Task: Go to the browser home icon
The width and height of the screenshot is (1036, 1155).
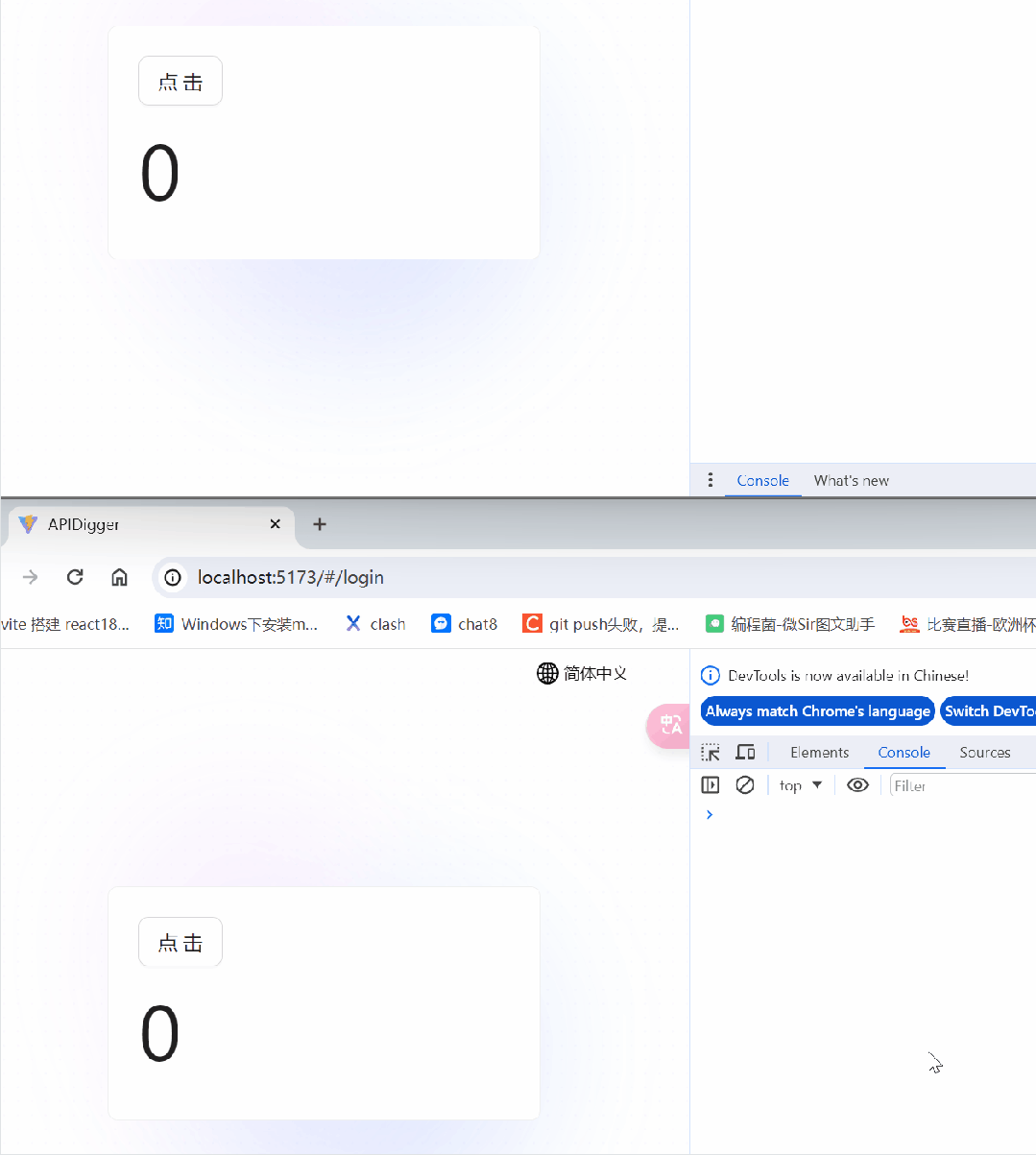Action: [x=119, y=577]
